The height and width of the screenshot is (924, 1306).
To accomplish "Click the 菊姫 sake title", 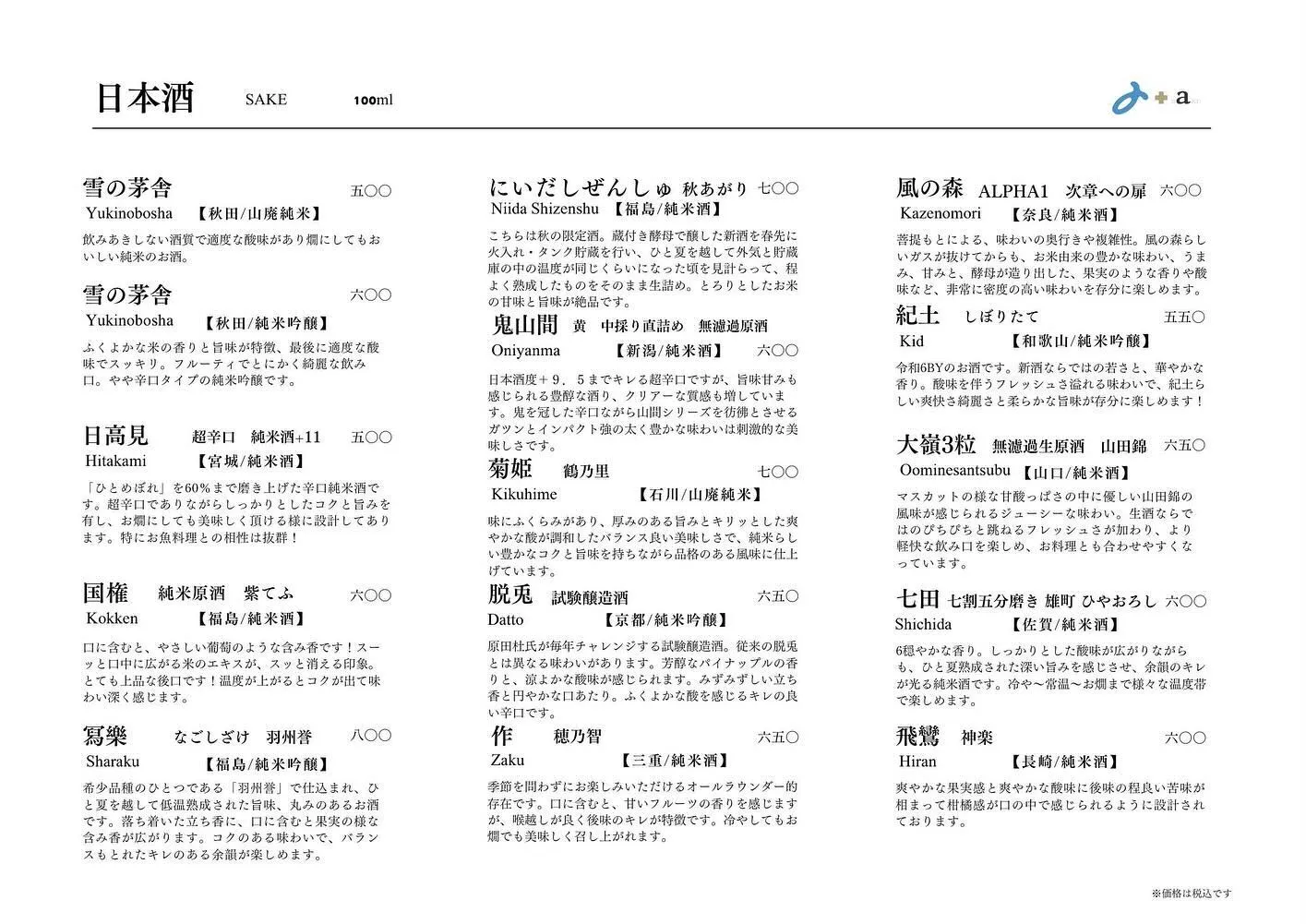I will coord(510,470).
